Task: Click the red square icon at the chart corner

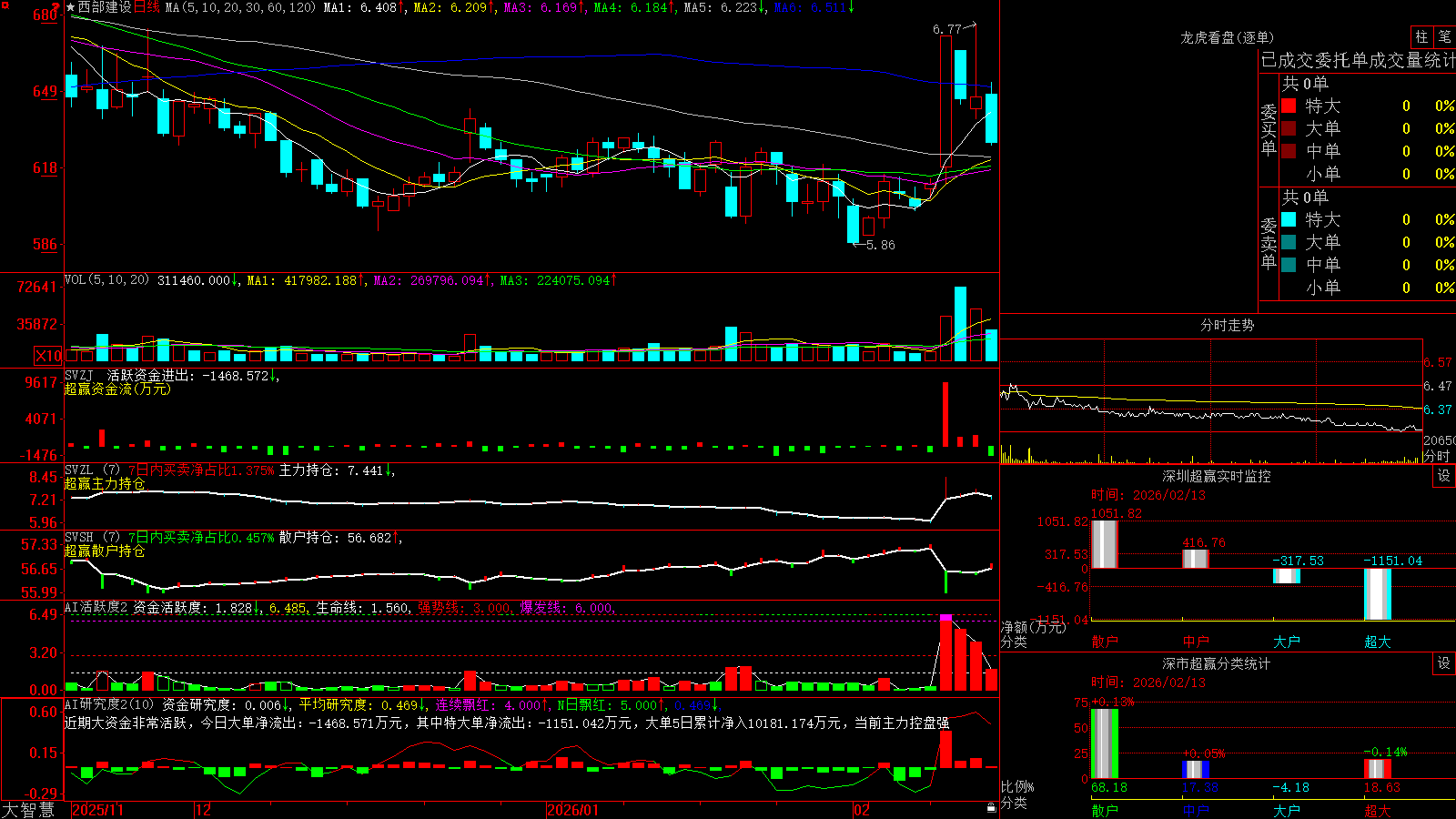Action: click(5, 5)
